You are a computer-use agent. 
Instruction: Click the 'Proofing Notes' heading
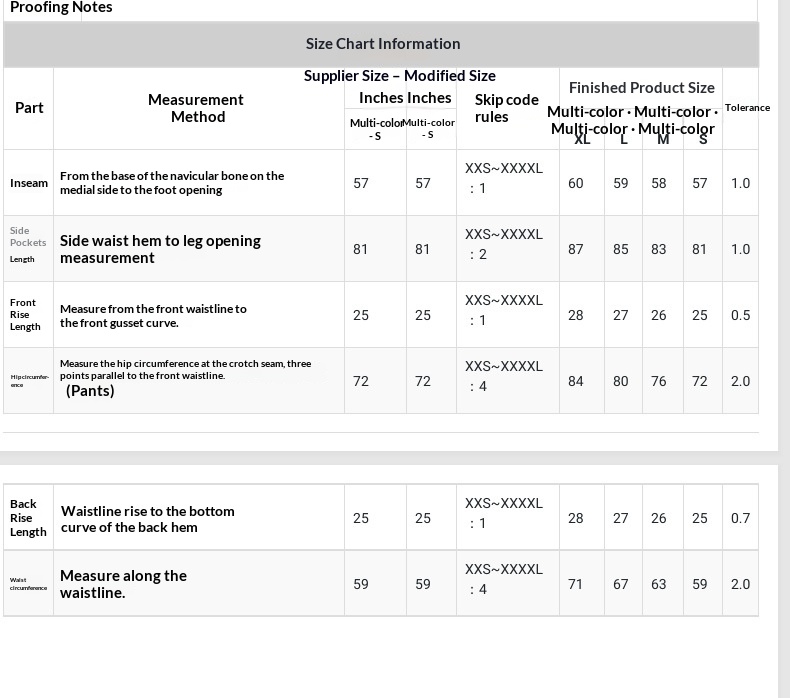61,7
